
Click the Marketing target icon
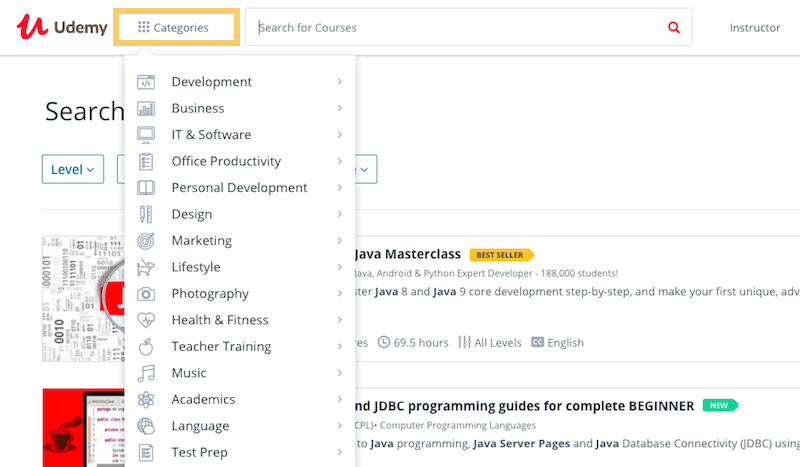pos(146,240)
